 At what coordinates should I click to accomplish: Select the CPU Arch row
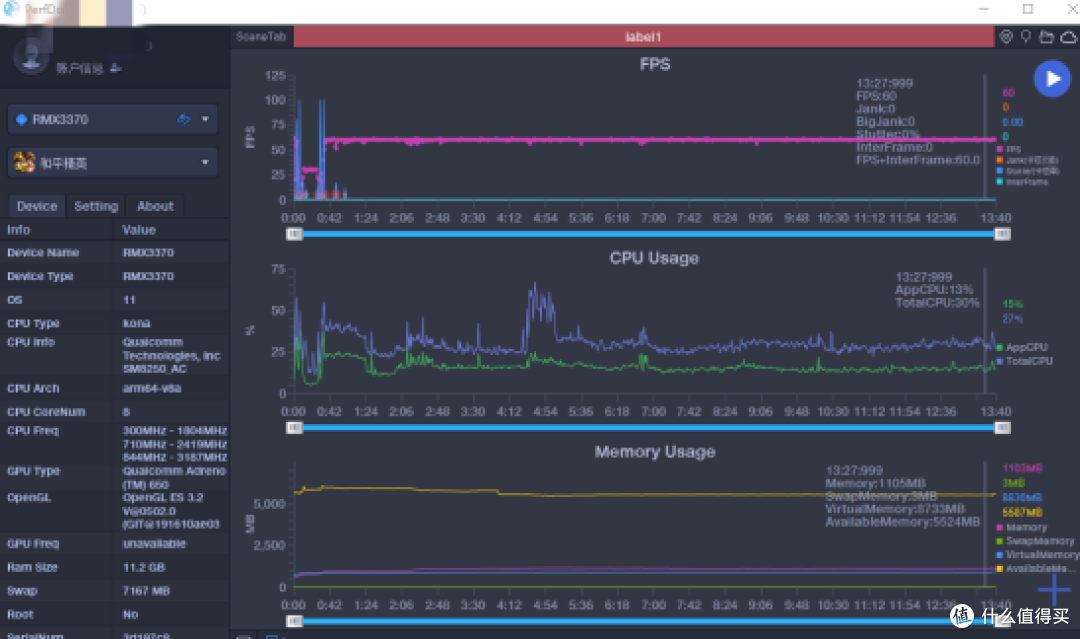[x=114, y=388]
